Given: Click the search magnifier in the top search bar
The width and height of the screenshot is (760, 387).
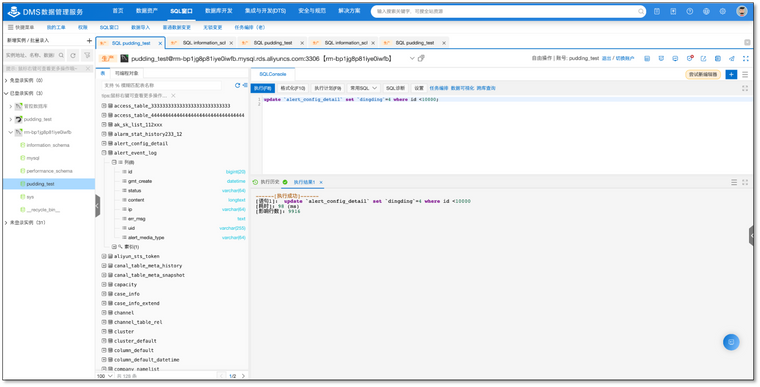Looking at the screenshot, I should (641, 11).
